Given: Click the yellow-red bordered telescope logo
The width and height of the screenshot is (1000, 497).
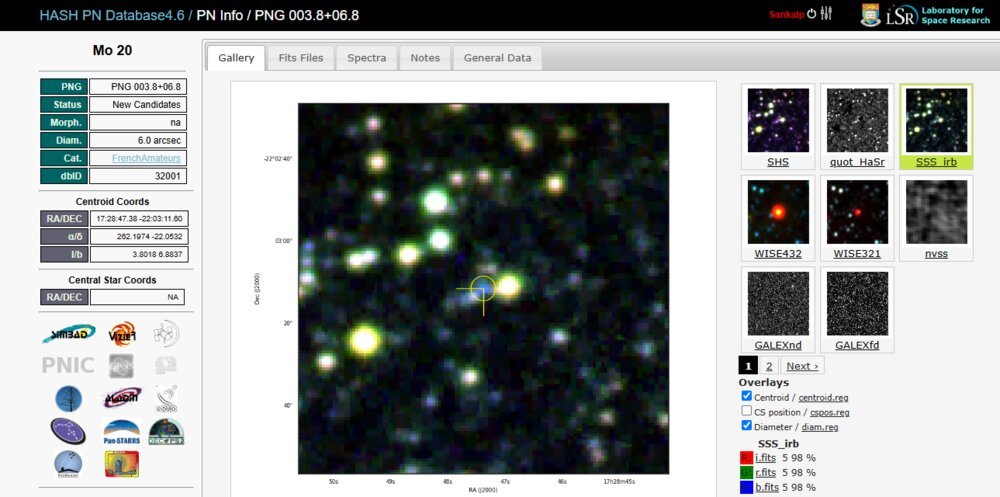Looking at the screenshot, I should (x=121, y=464).
